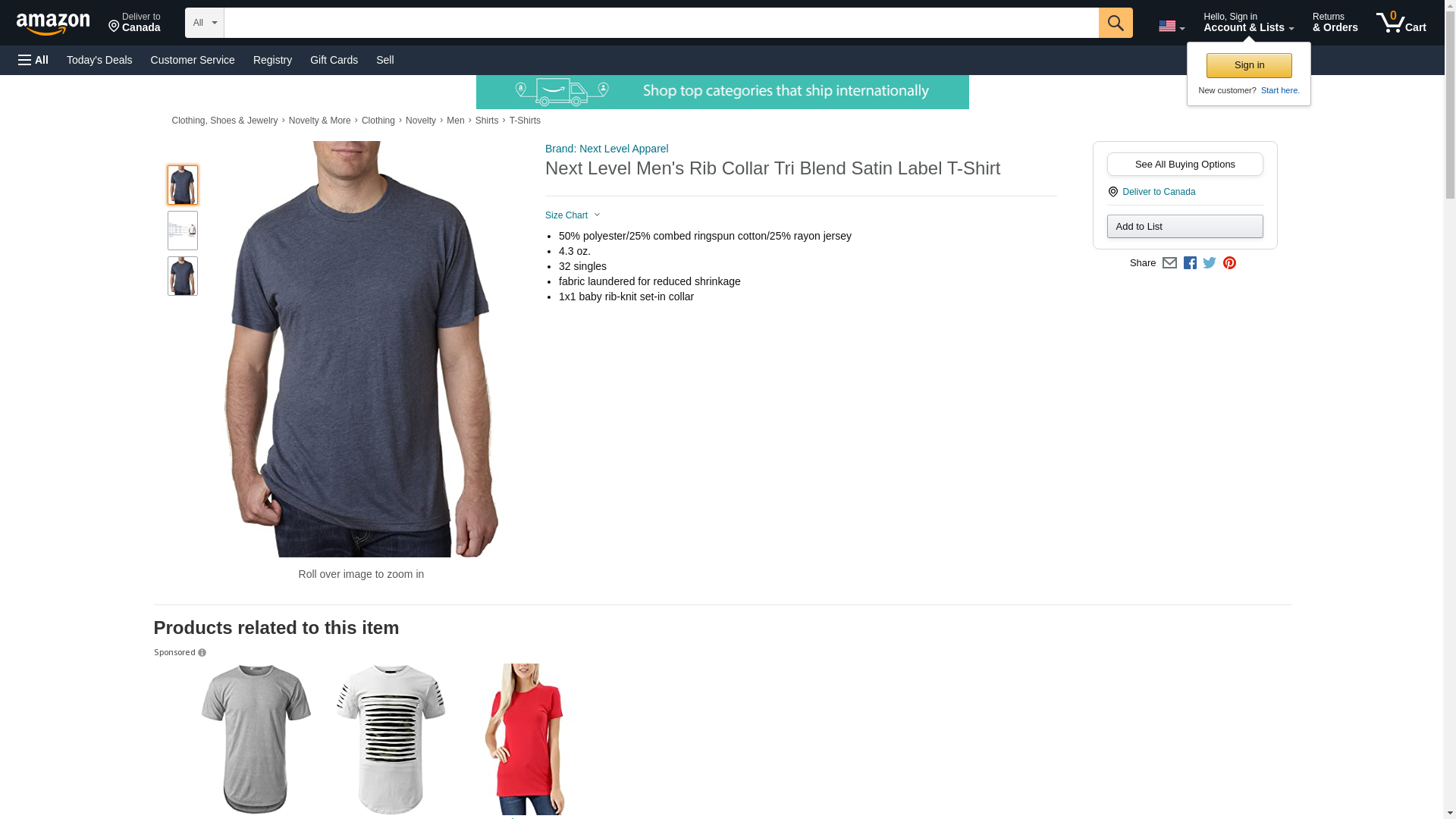Open the shopping cart icon
This screenshot has width=1456, height=819.
click(1401, 22)
